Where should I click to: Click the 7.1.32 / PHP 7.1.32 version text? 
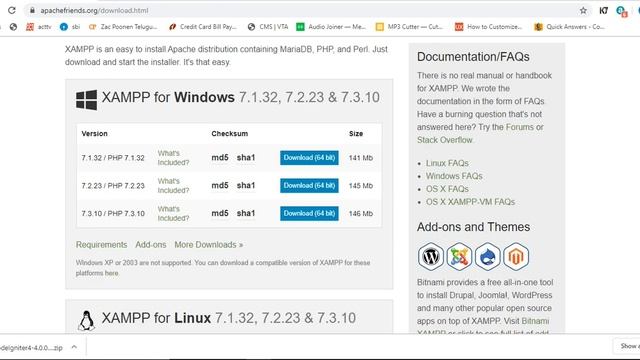[x=113, y=158]
